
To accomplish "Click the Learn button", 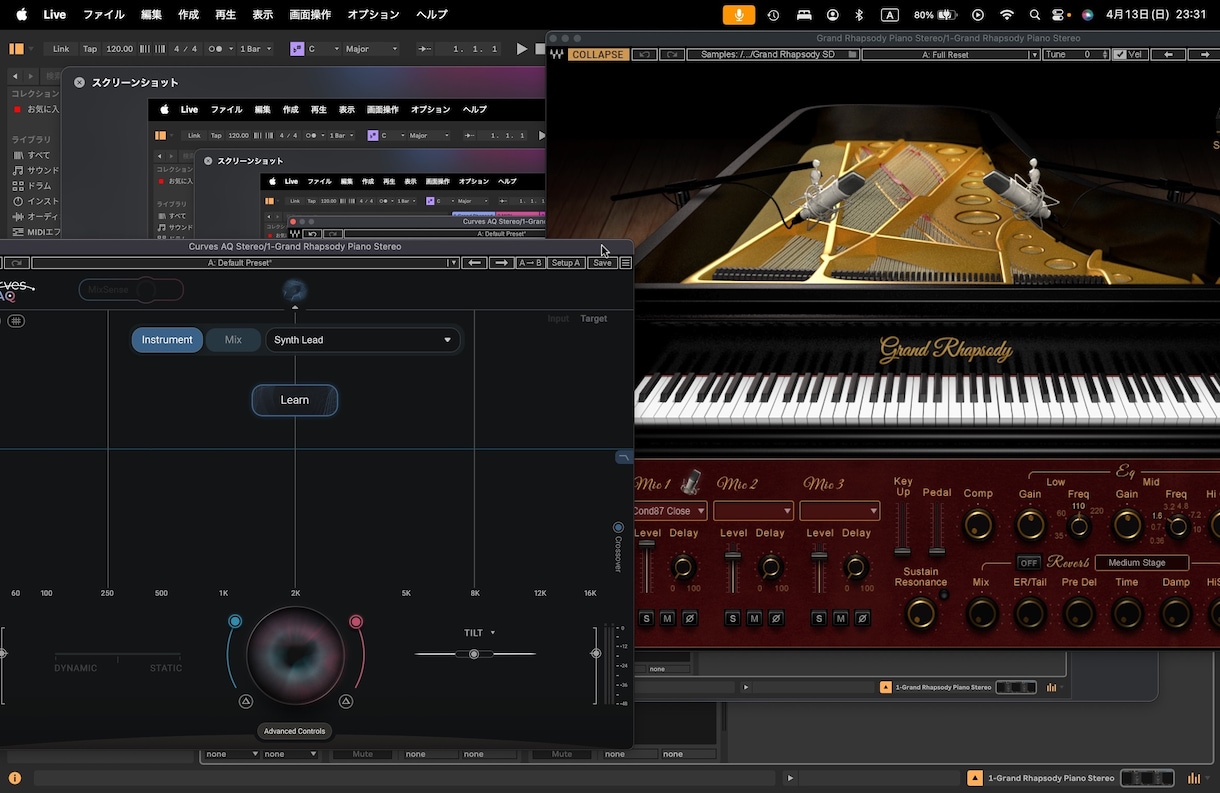I will pos(295,400).
